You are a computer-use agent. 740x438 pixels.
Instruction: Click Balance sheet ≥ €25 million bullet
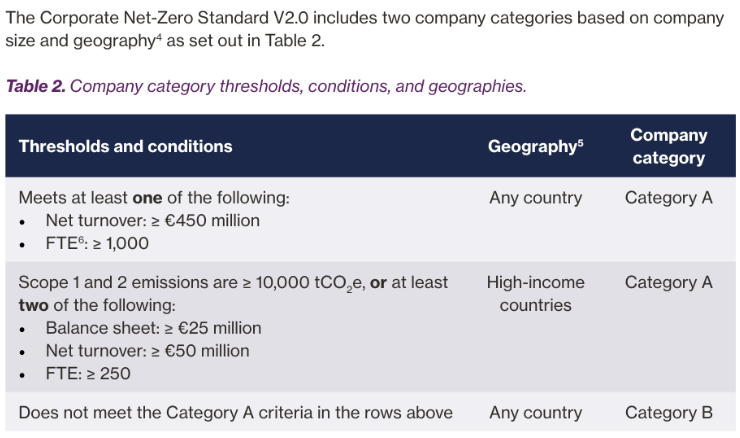pos(153,328)
